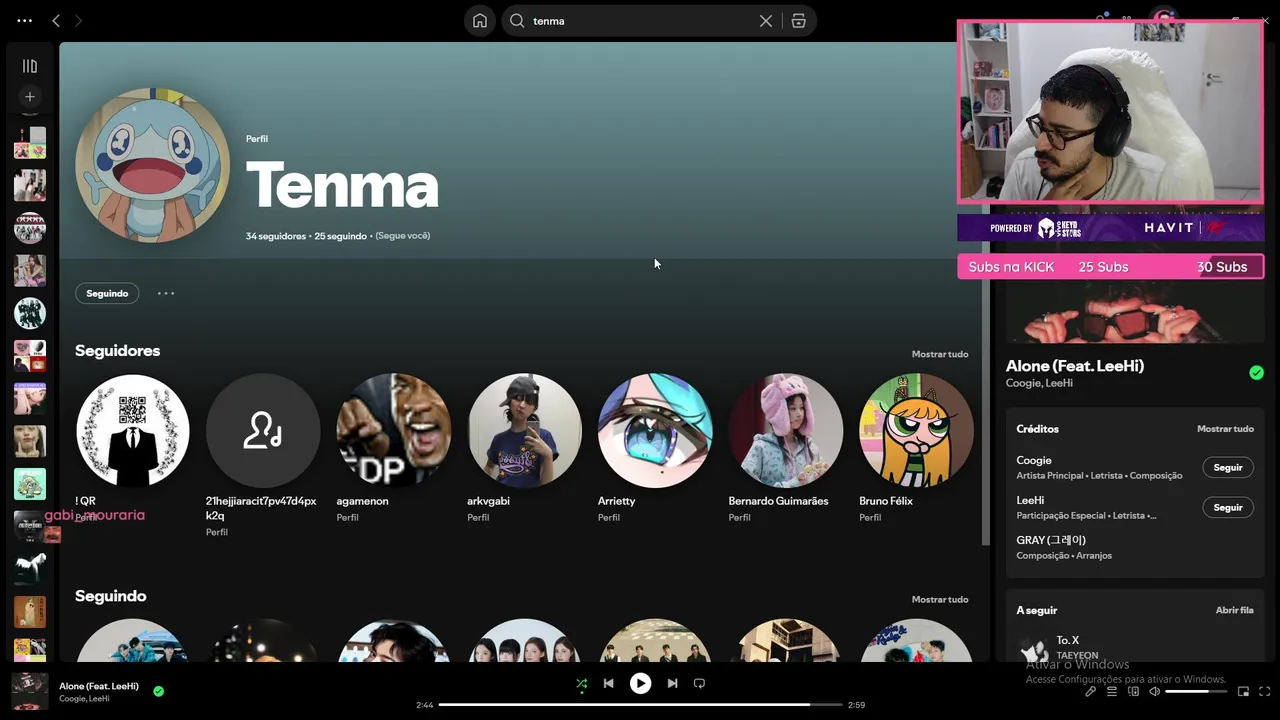
Task: Open the To. X track in queue
Action: [x=1068, y=640]
